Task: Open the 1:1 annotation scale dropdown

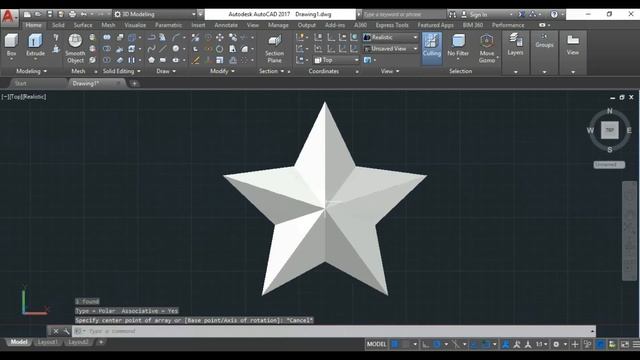Action: tap(542, 344)
